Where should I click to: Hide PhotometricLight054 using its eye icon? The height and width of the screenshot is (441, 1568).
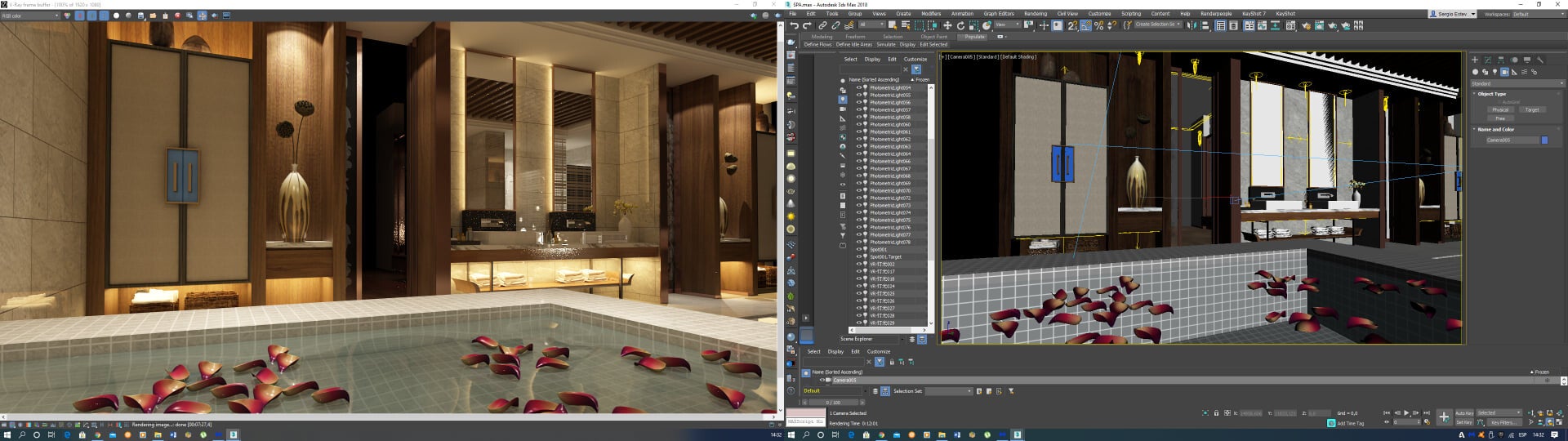pyautogui.click(x=858, y=87)
